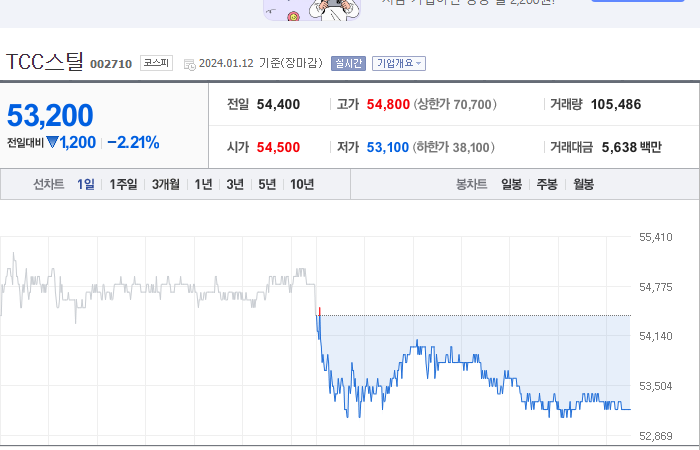Click the TCC스틸 stock title
700x450 pixels.
45,62
